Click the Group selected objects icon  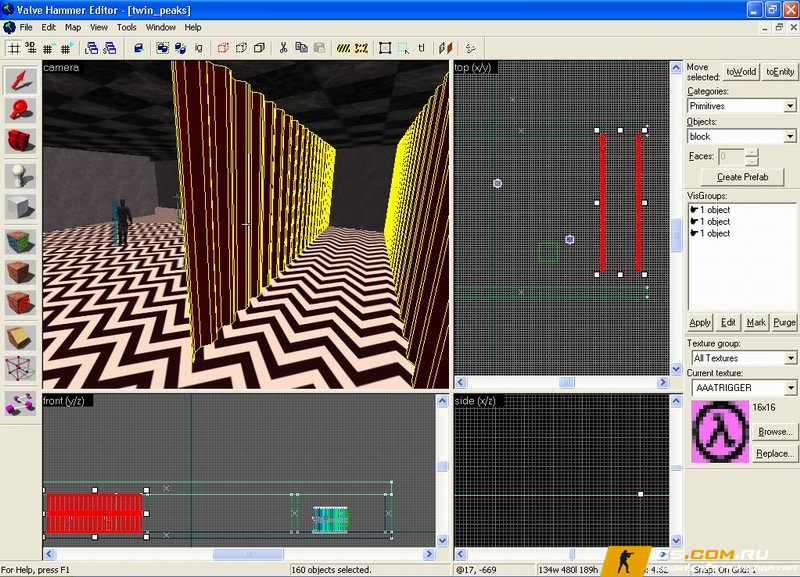[x=162, y=48]
